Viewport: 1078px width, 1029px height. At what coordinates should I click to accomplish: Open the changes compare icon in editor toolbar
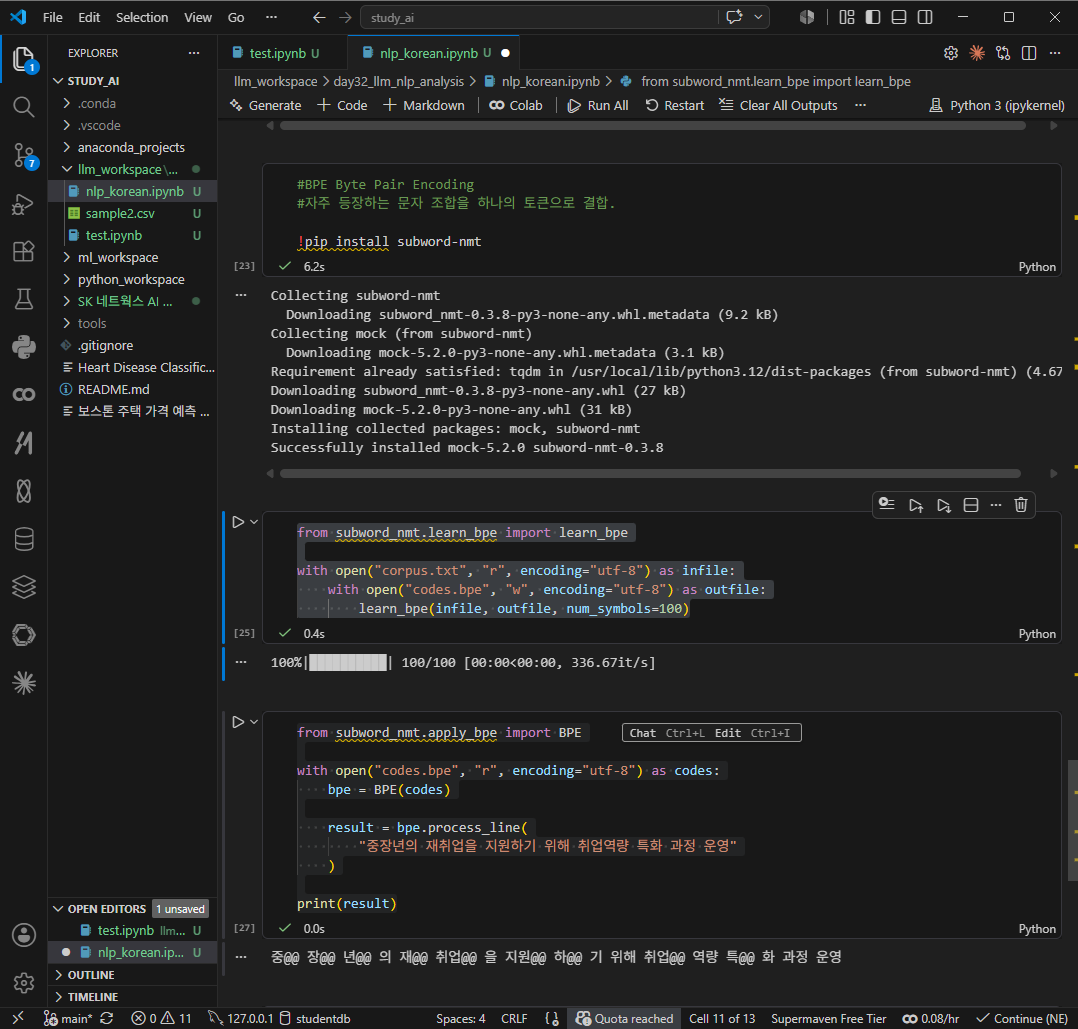point(1003,53)
